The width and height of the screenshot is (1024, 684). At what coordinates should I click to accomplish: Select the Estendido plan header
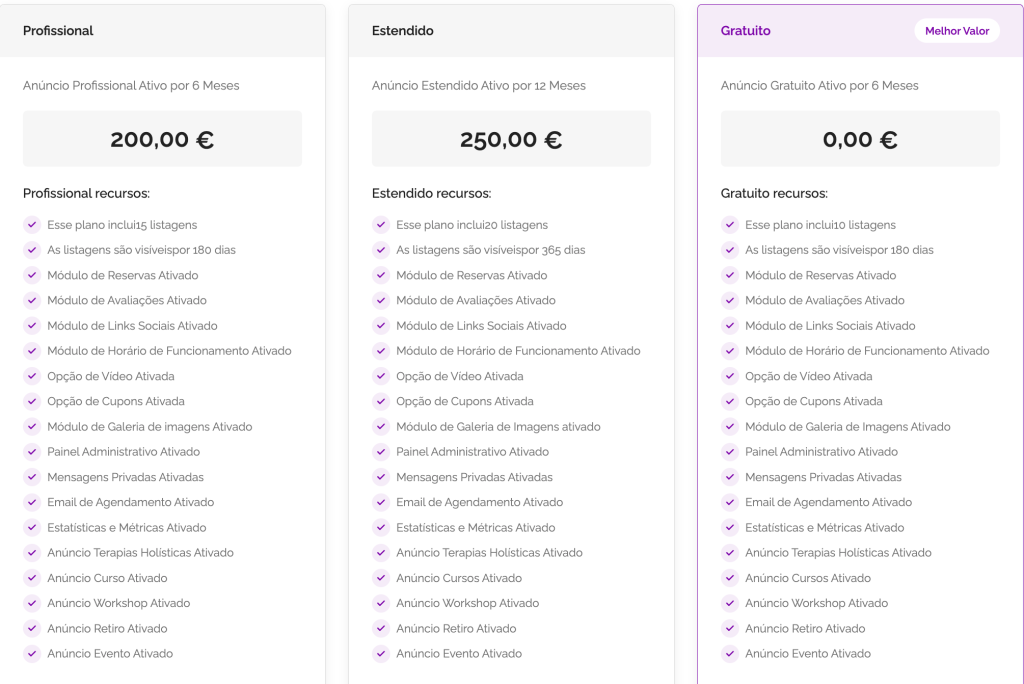403,31
